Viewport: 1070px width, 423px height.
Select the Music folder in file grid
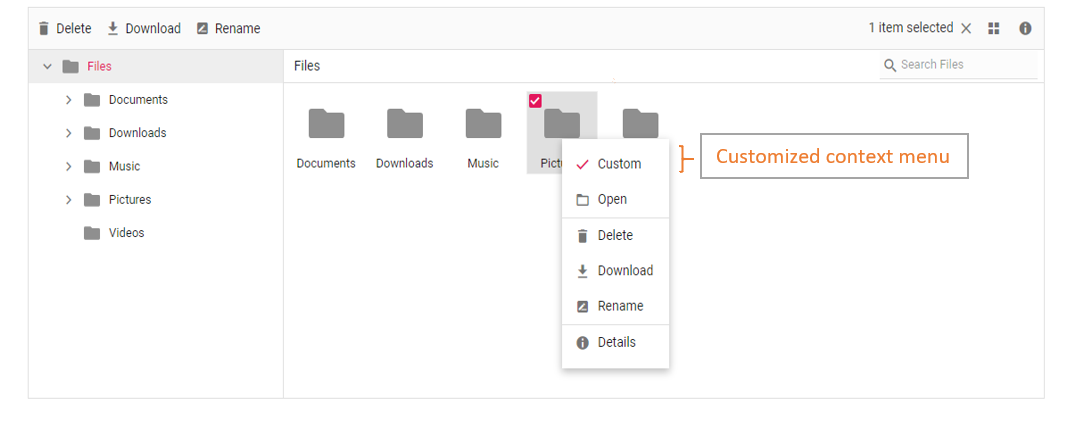(483, 124)
